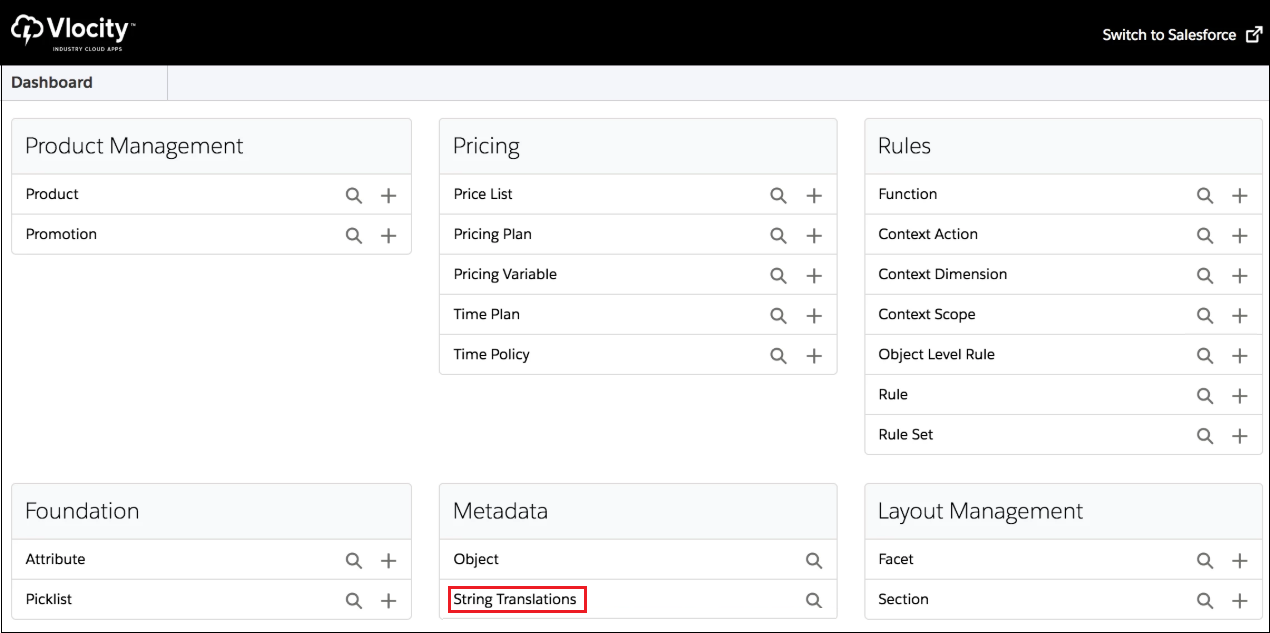Add Context Scope with plus icon
The width and height of the screenshot is (1270, 633).
pyautogui.click(x=1240, y=315)
